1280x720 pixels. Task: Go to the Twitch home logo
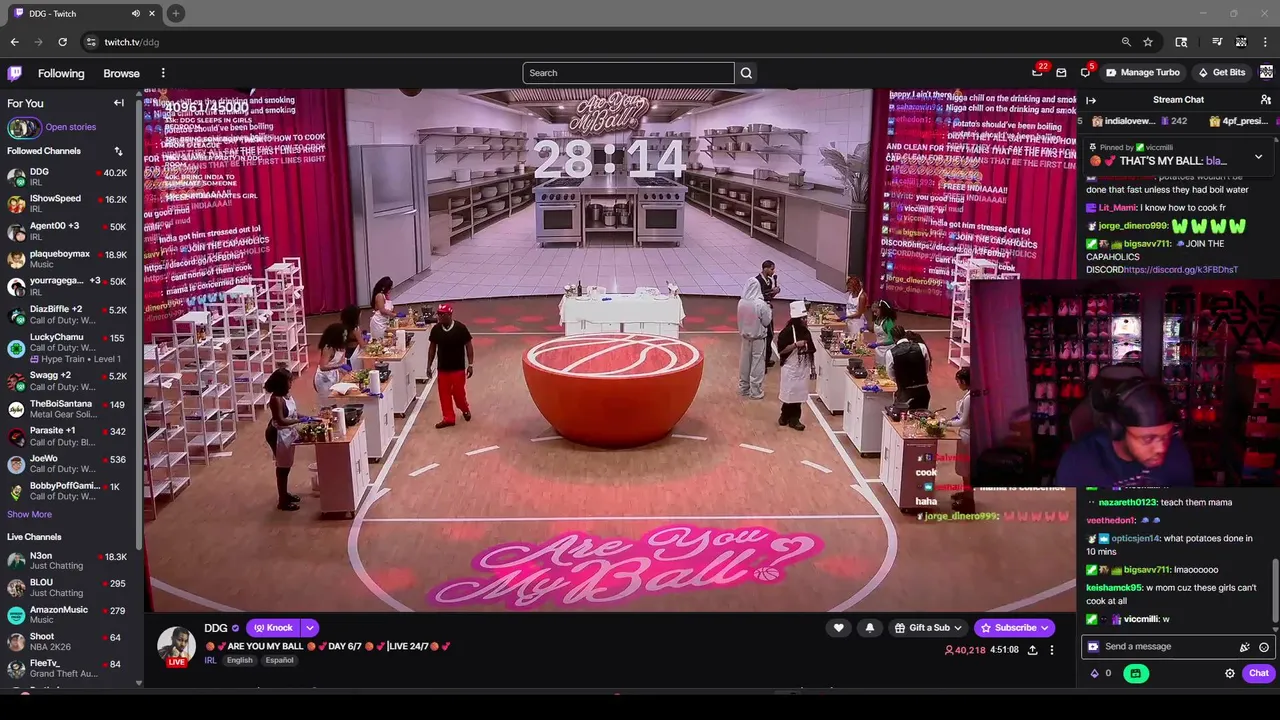point(15,73)
